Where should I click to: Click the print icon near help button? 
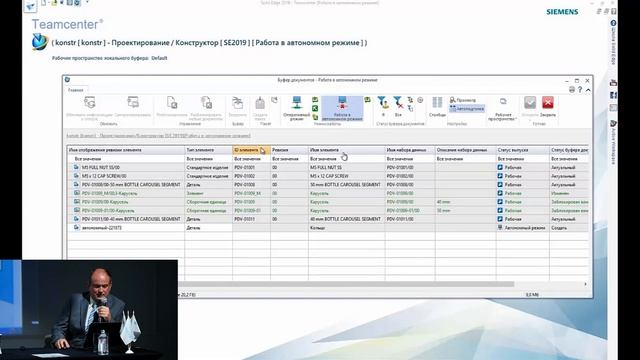pyautogui.click(x=572, y=89)
